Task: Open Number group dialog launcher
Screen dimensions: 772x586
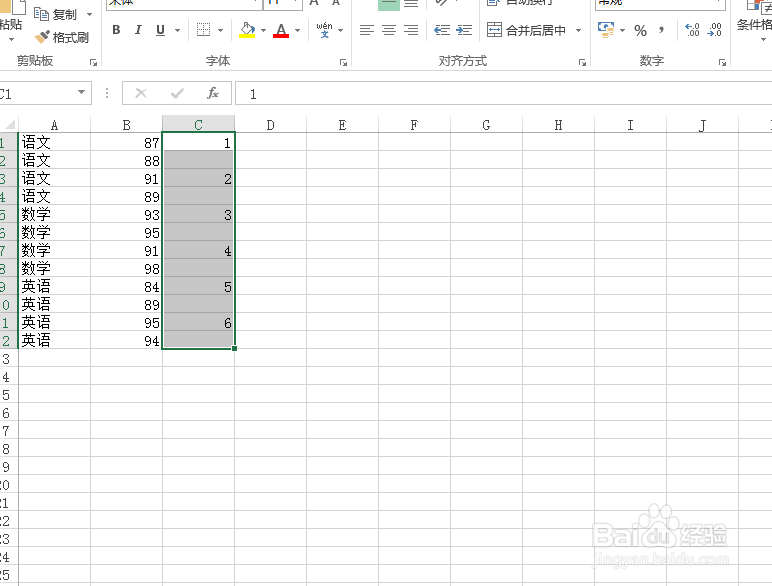Action: 722,63
